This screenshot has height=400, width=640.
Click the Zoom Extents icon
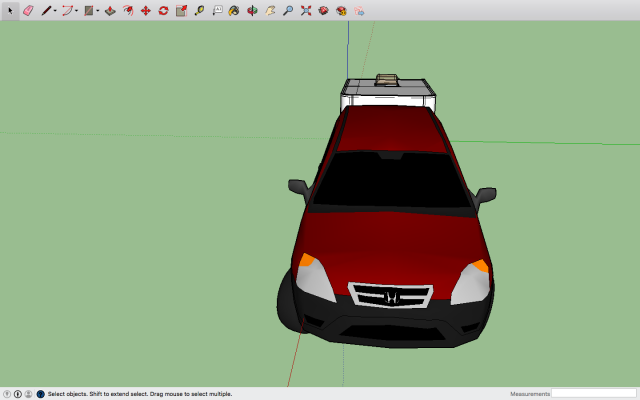(x=306, y=11)
